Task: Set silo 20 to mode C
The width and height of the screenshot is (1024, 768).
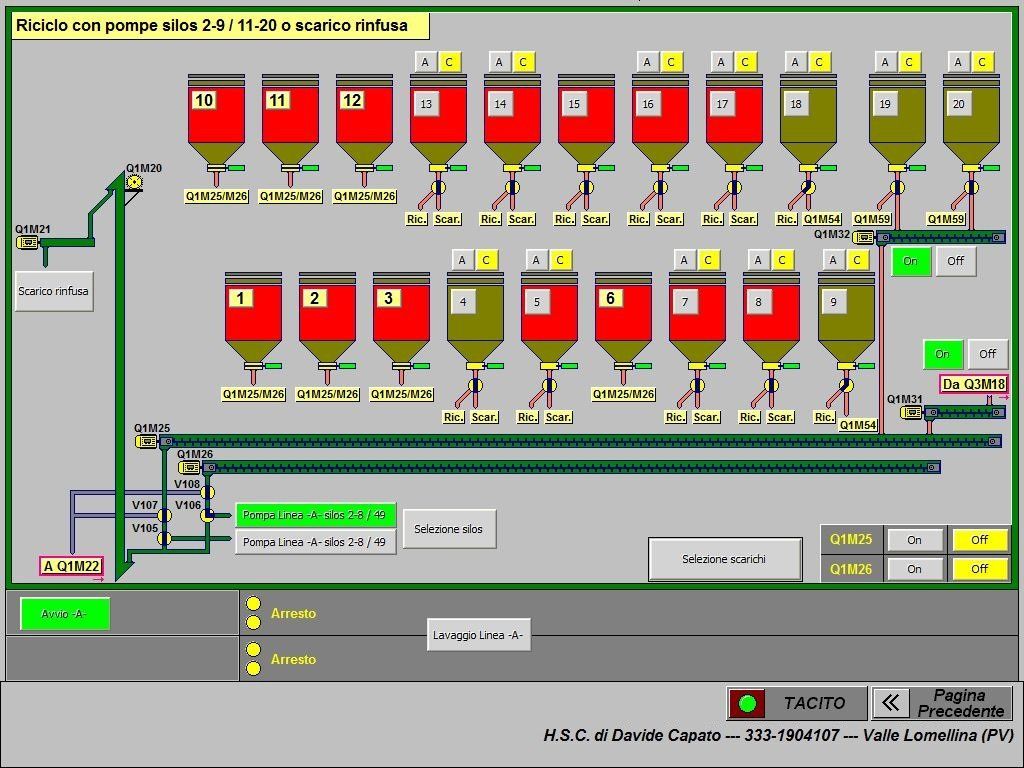Action: [x=982, y=62]
